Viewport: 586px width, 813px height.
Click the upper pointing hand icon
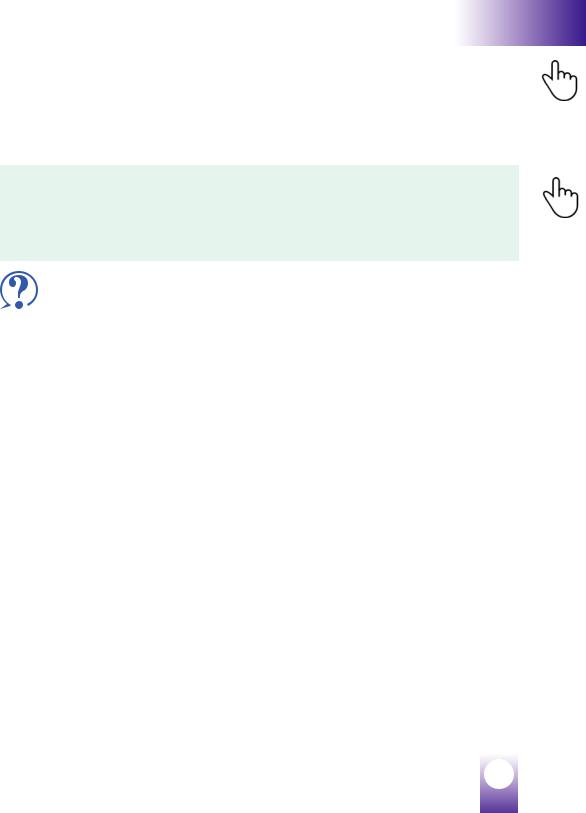[x=560, y=80]
